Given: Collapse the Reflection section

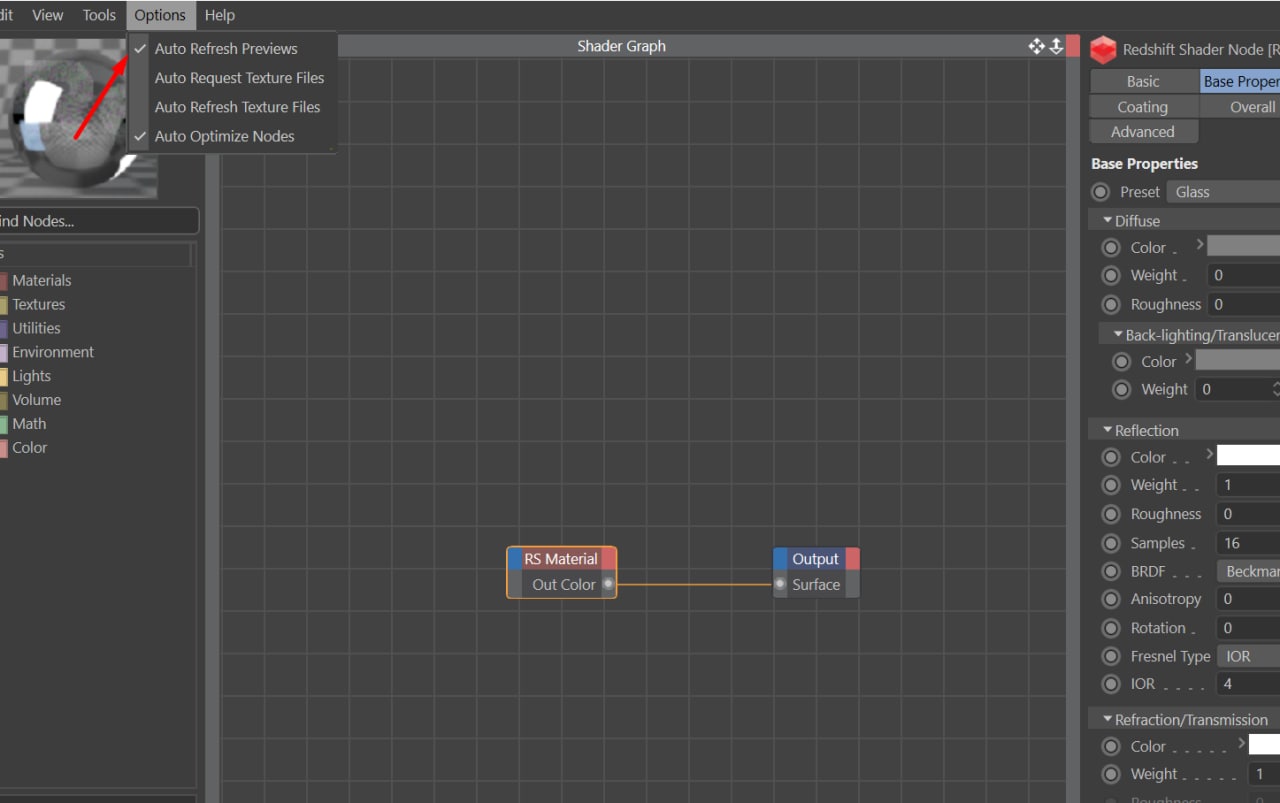Looking at the screenshot, I should [x=1107, y=430].
